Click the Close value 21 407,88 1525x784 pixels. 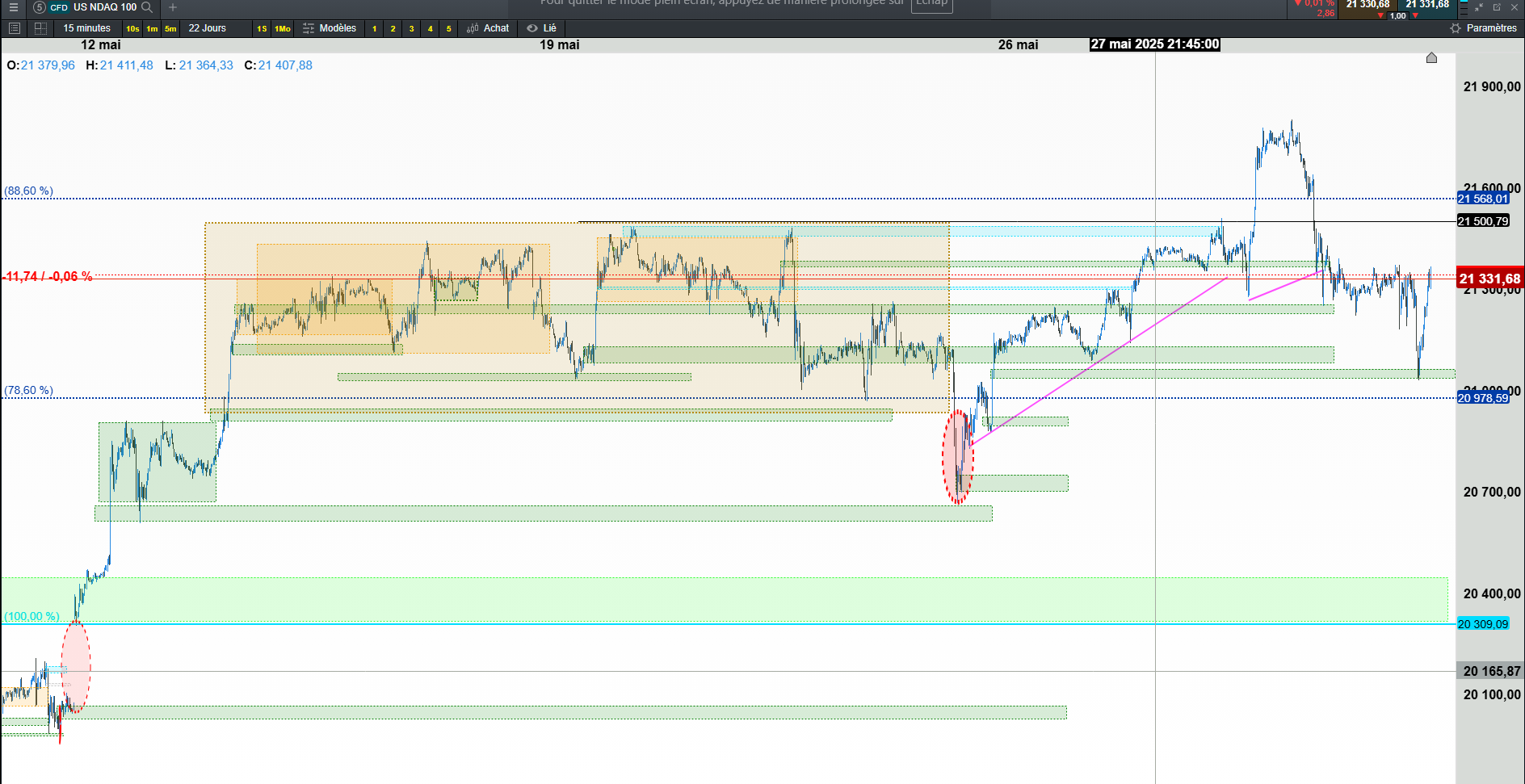285,65
